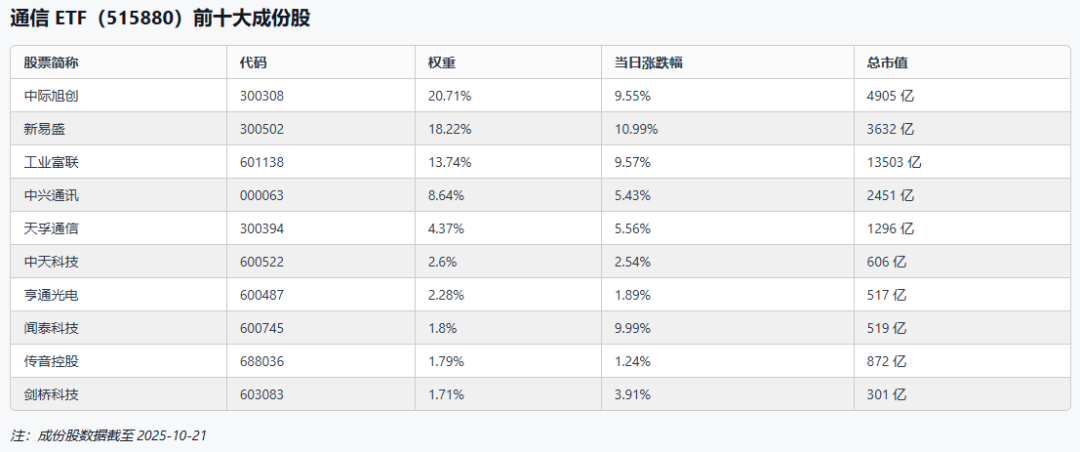Click the 20.71% weight cell
Image resolution: width=1080 pixels, height=452 pixels.
point(449,96)
